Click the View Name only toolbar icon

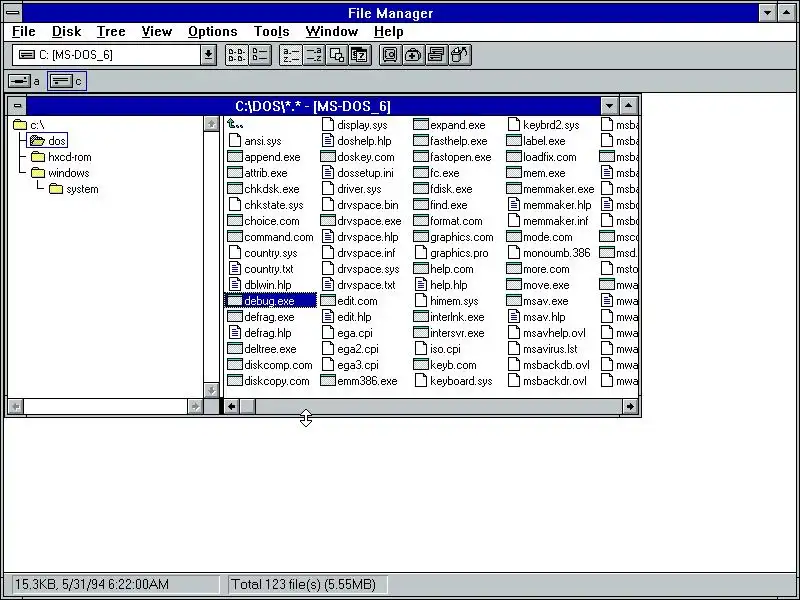pos(237,55)
